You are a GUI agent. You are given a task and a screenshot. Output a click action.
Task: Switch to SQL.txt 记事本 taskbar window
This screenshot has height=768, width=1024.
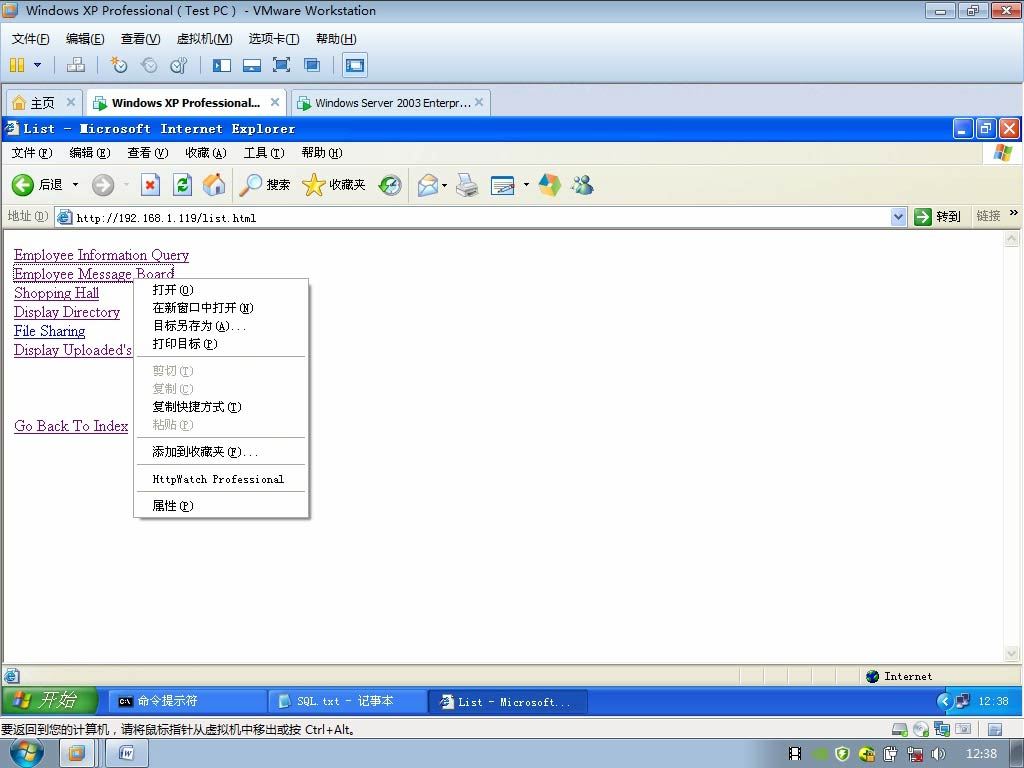(x=347, y=701)
